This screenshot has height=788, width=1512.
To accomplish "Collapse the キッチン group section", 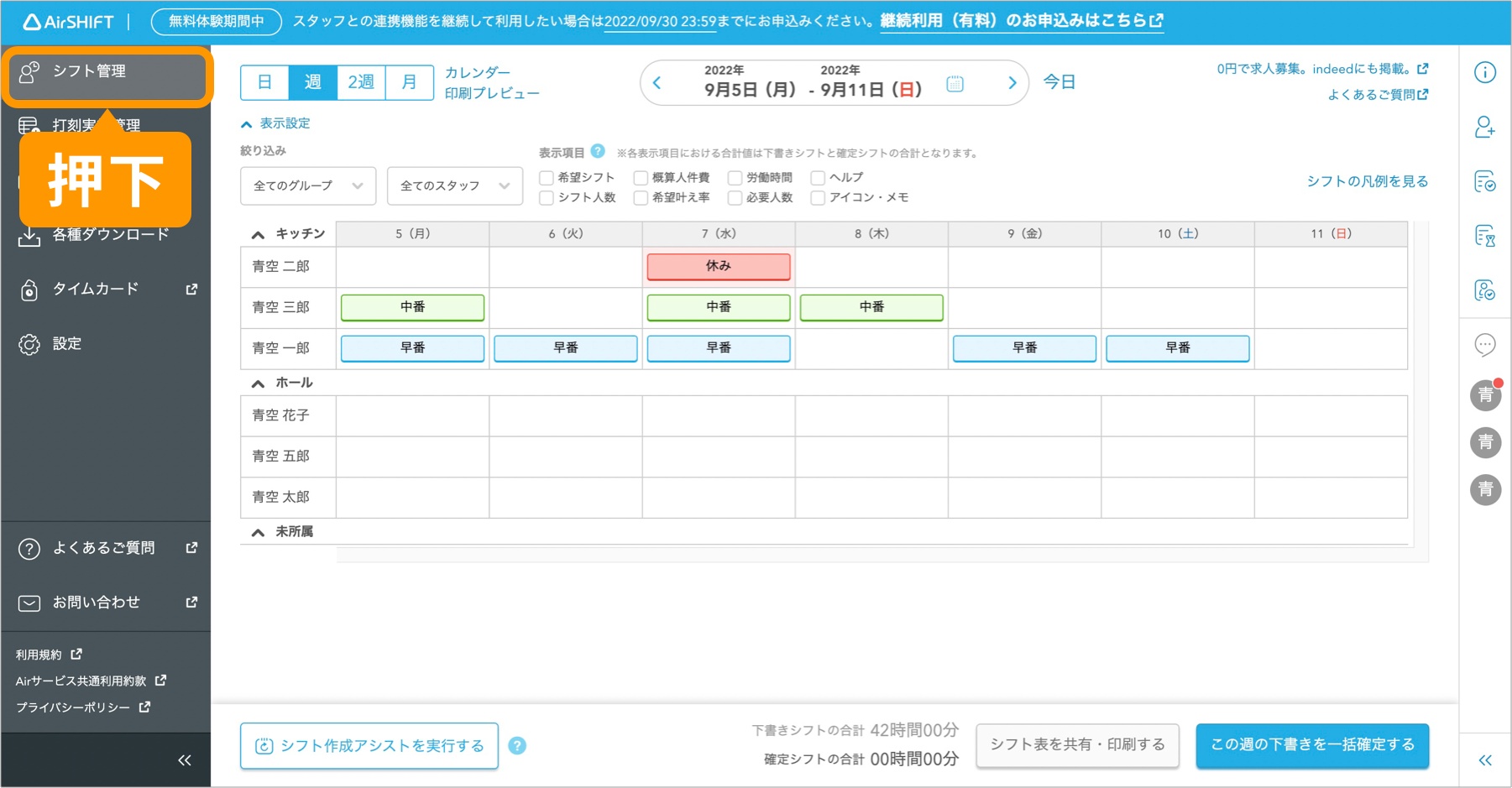I will pos(258,234).
